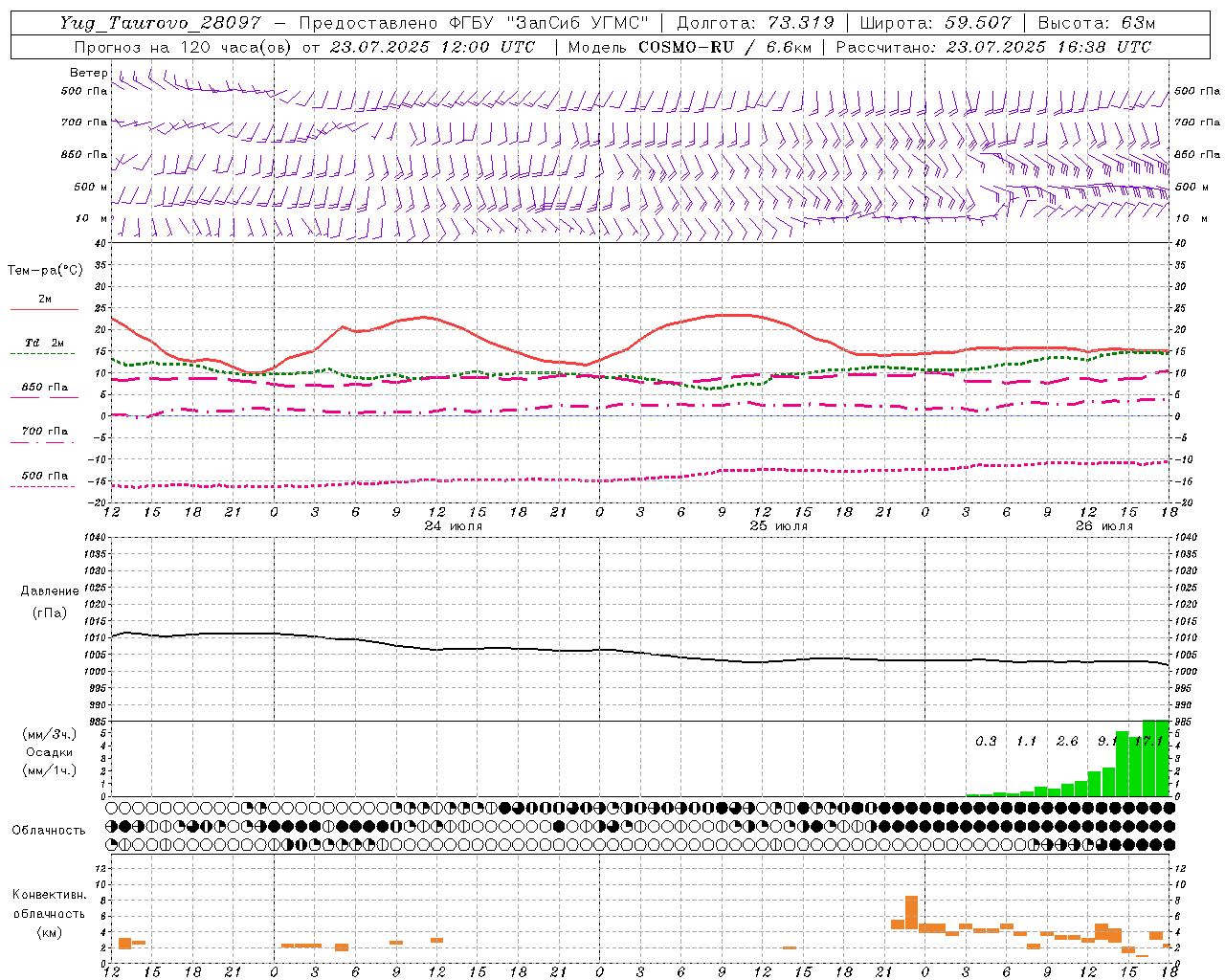1225x980 pixels.
Task: Select the forecast line Прогноз на 120 часа(ов)
Action: coord(183,47)
